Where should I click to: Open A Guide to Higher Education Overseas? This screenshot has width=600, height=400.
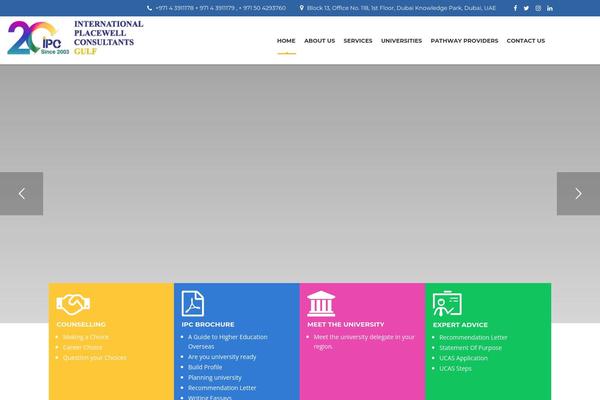pyautogui.click(x=228, y=341)
